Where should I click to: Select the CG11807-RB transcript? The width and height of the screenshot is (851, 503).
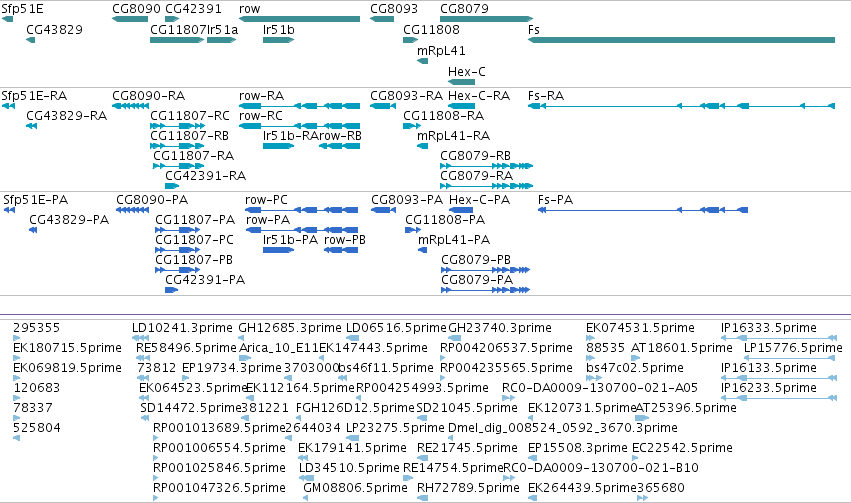(177, 146)
